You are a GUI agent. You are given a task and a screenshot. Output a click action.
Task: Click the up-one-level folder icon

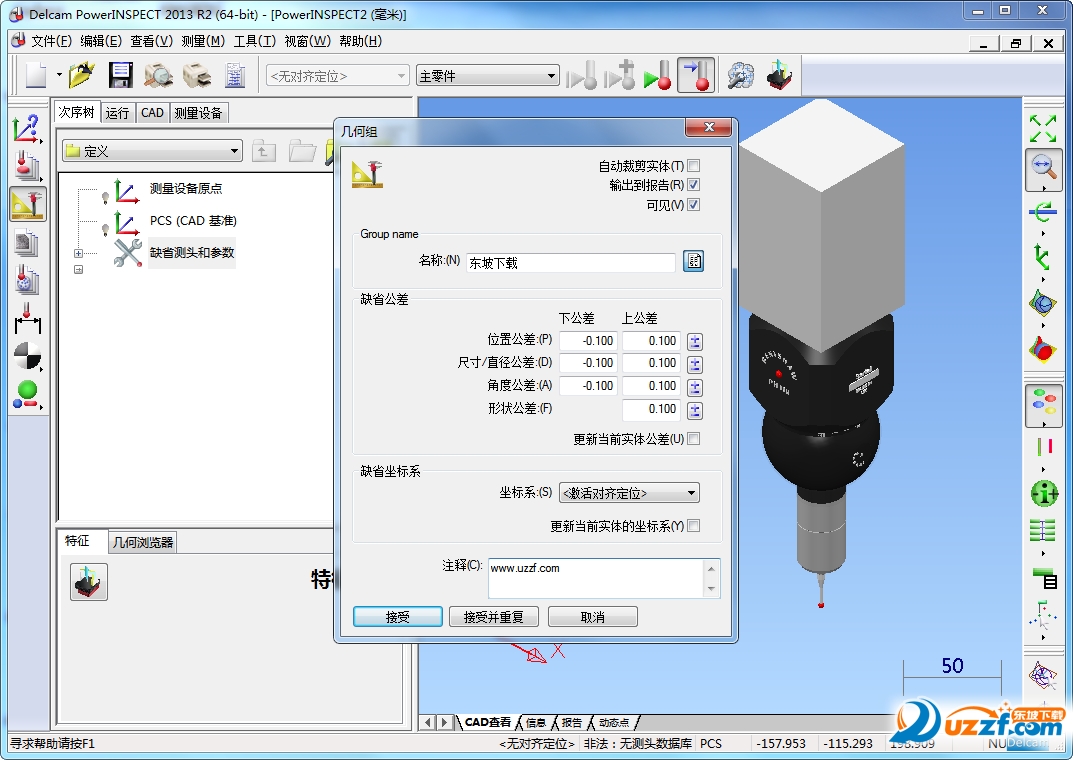(263, 151)
